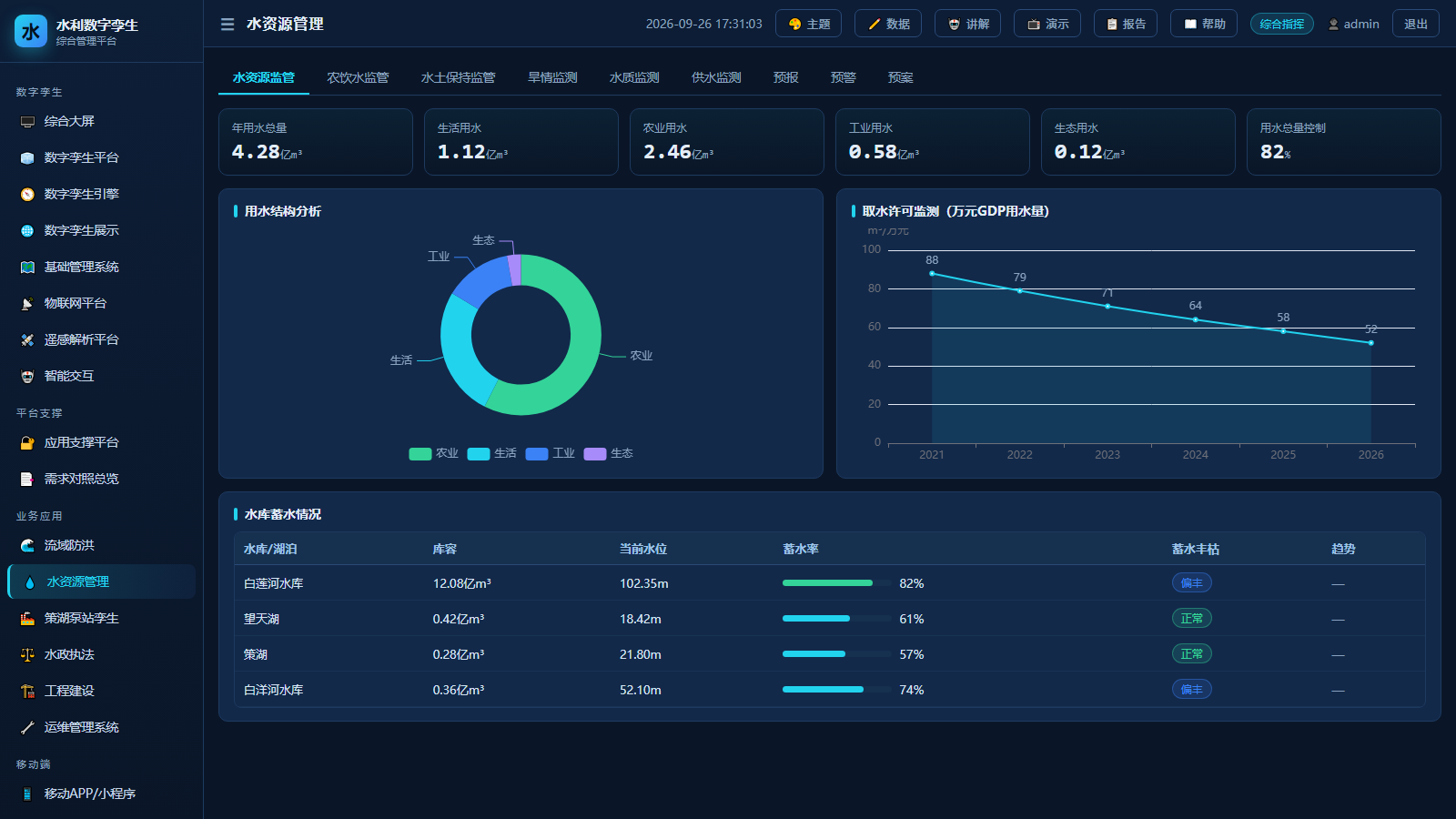Screen dimensions: 1456x819
Task: Toggle the hamburger menu to collapse sidebar
Action: coord(227,25)
